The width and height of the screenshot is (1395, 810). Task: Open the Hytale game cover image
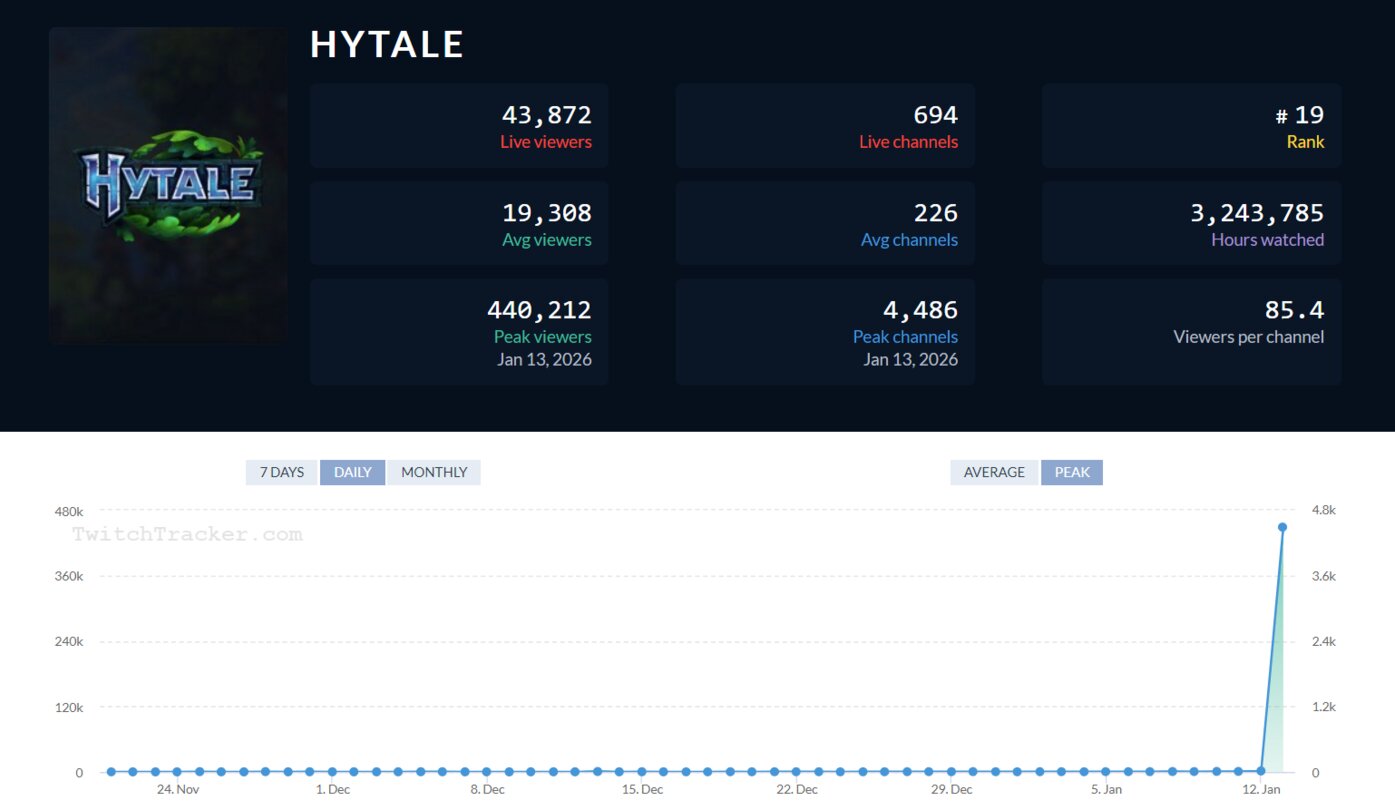(x=168, y=186)
